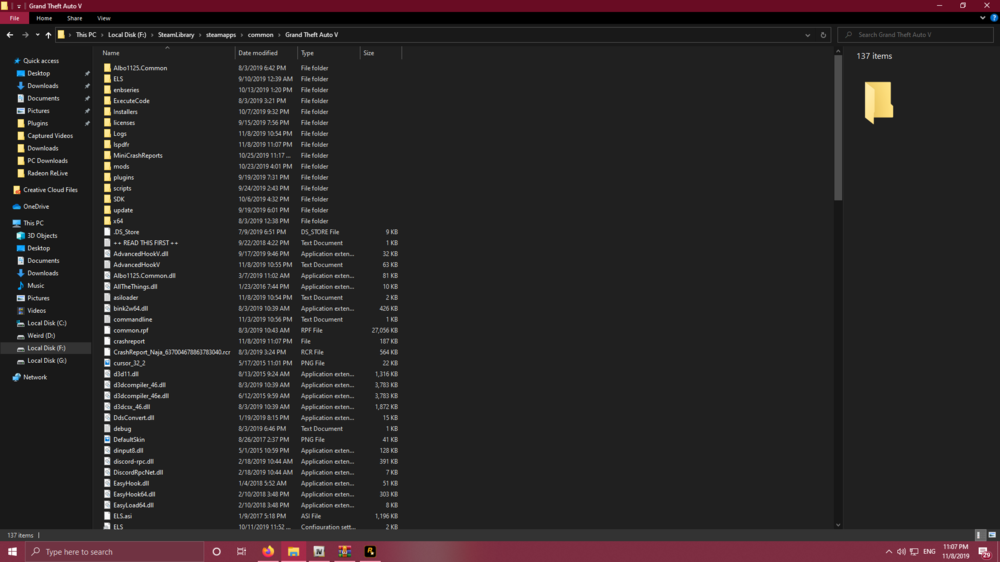Image resolution: width=1000 pixels, height=562 pixels.
Task: Open Creative Cloud Files in sidebar
Action: point(50,190)
